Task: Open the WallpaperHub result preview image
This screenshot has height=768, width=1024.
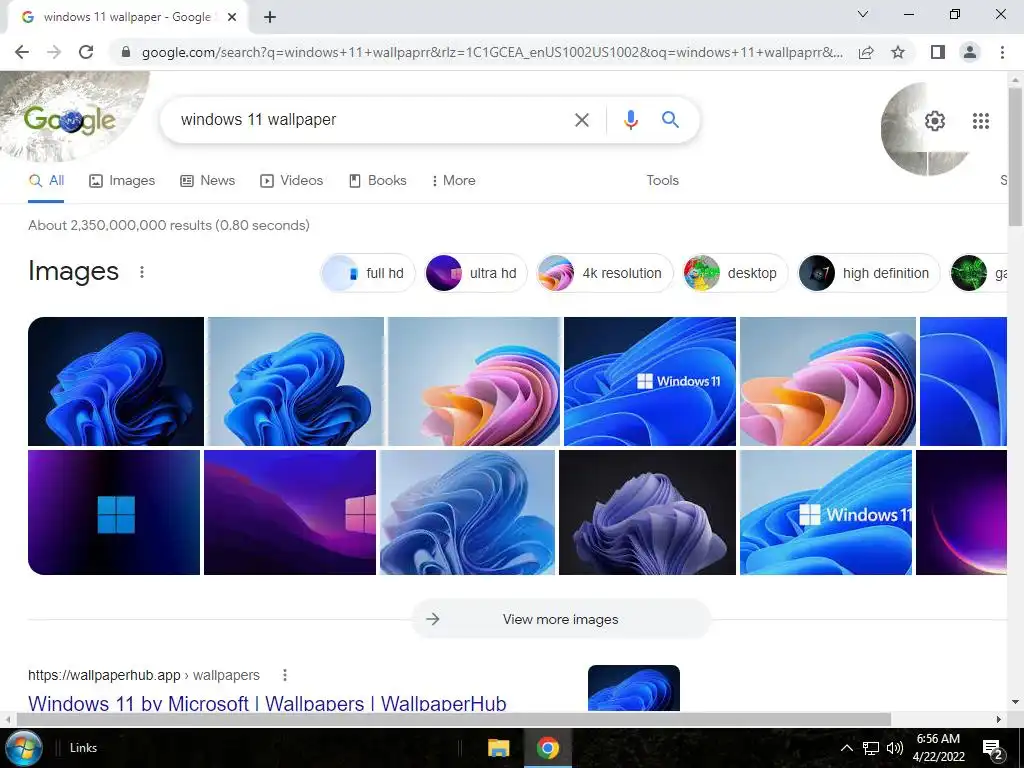Action: [633, 688]
